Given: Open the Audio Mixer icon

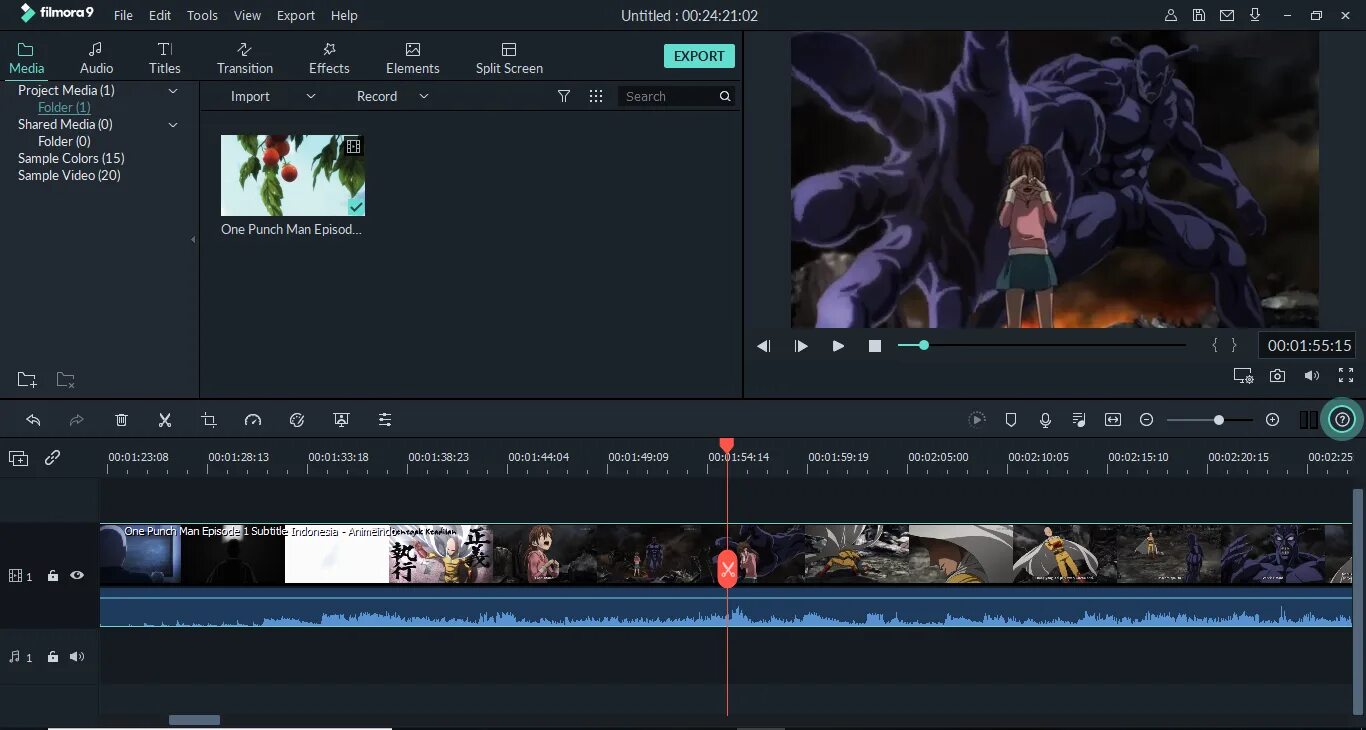Looking at the screenshot, I should click(1079, 420).
